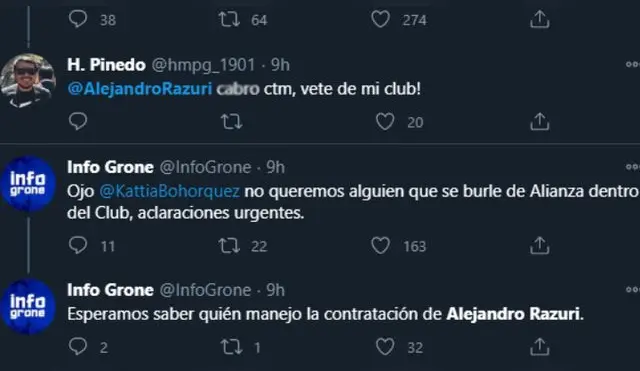
Task: Share the Alejandro Razuri contratación tweet
Action: [x=540, y=347]
